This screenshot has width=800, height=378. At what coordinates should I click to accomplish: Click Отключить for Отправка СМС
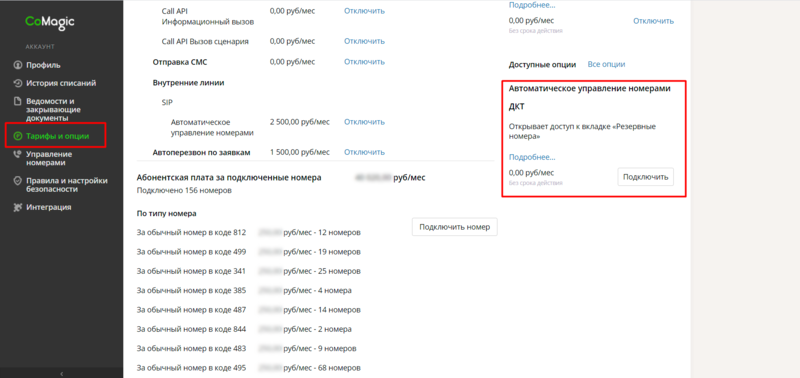[364, 62]
